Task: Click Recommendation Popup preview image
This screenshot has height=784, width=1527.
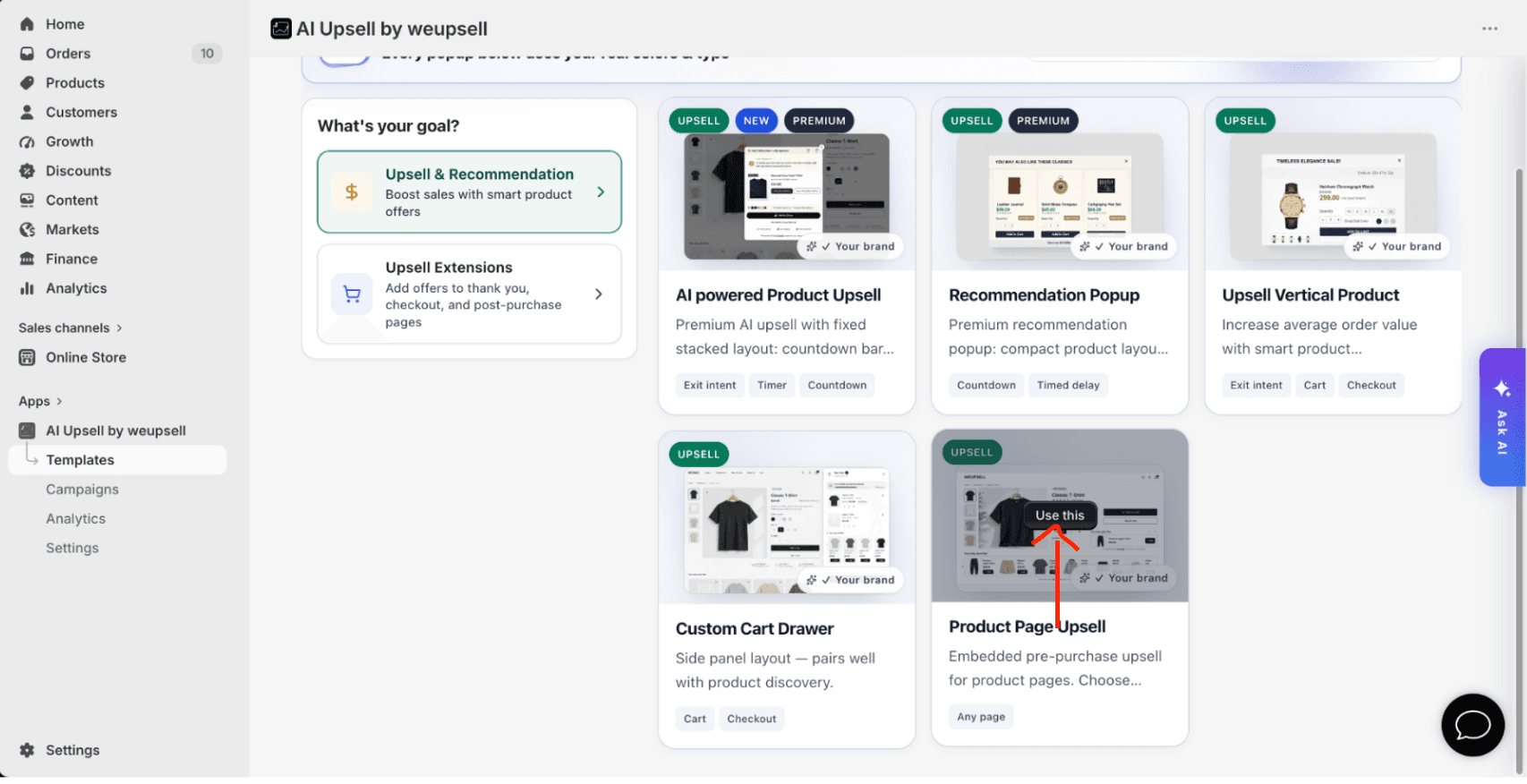Action: tap(1060, 197)
